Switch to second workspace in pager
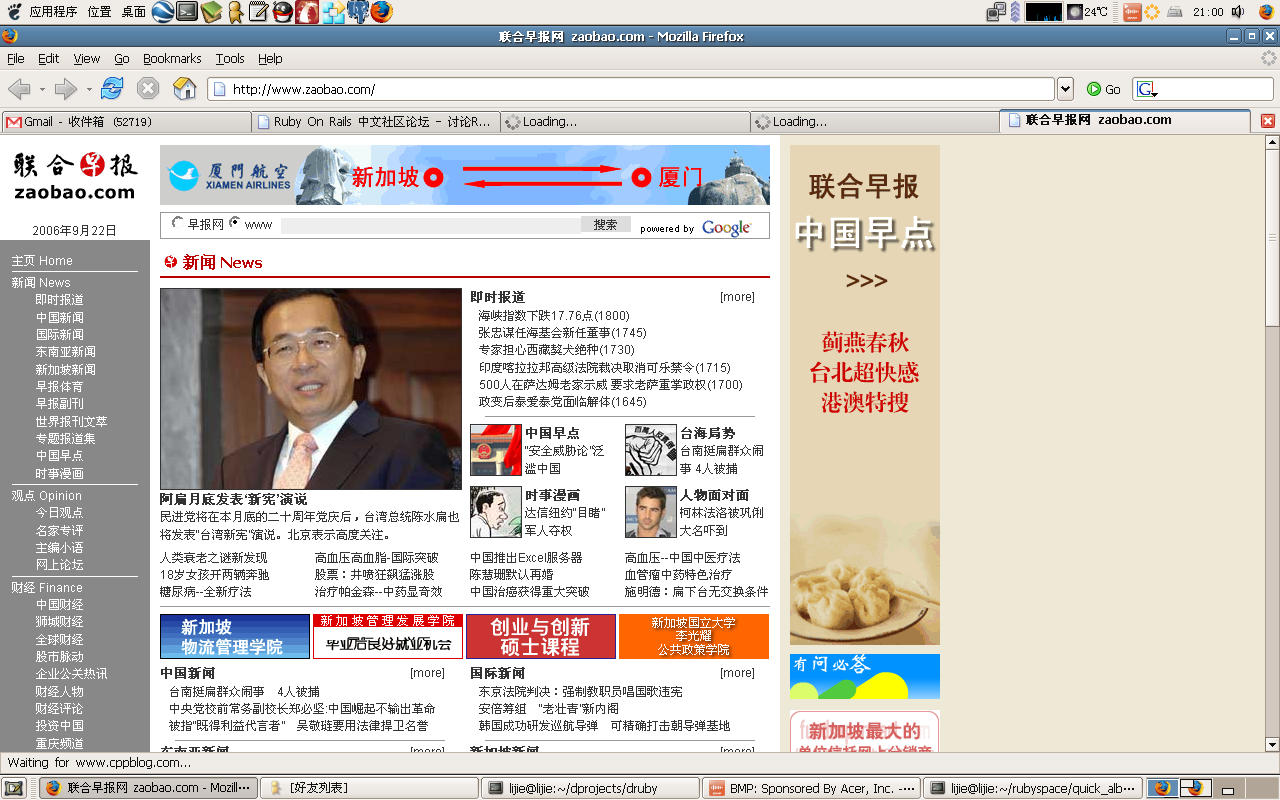This screenshot has width=1280, height=800. [x=1196, y=788]
